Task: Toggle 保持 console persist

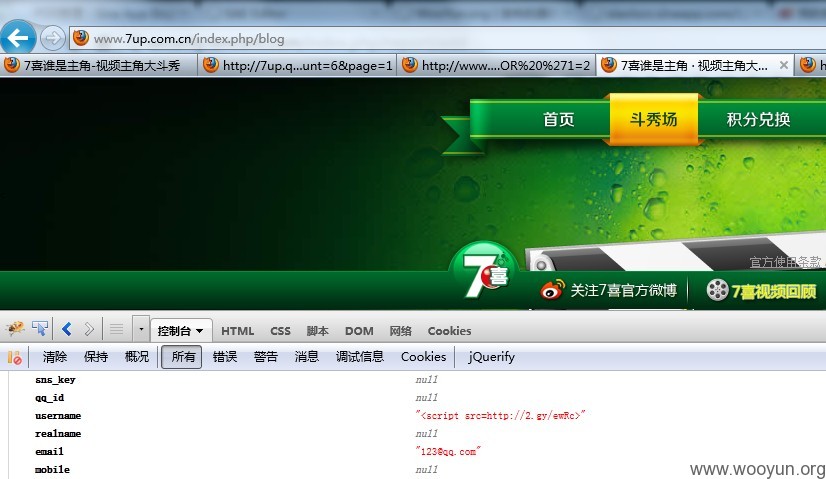Action: pos(96,357)
